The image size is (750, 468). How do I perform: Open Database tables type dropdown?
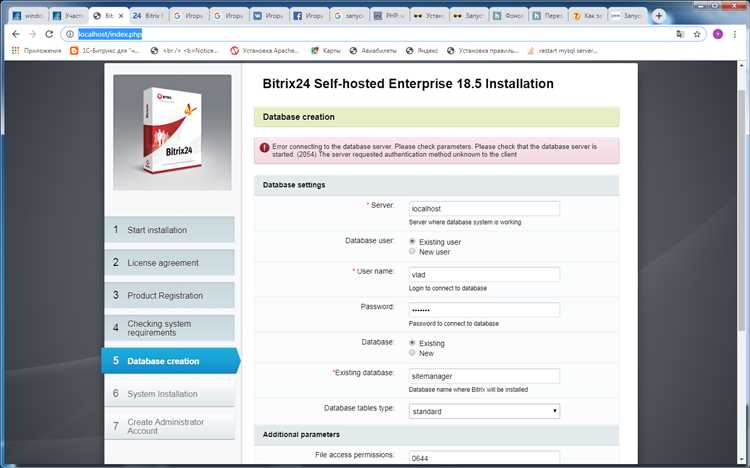click(484, 411)
